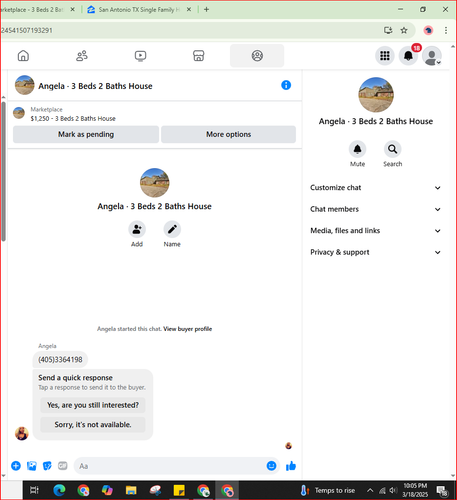Attach a photo with the image icon

coord(32,466)
